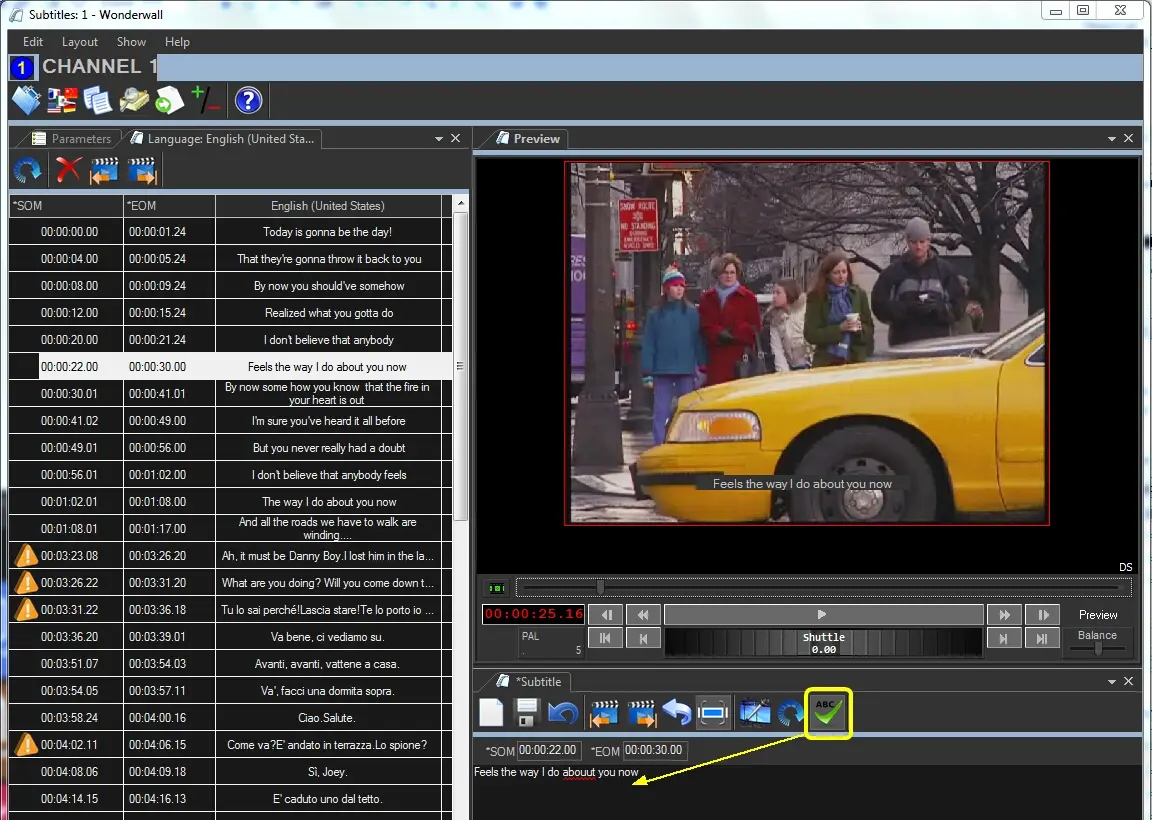Click the new blank page icon in Subtitle panel

coord(491,713)
